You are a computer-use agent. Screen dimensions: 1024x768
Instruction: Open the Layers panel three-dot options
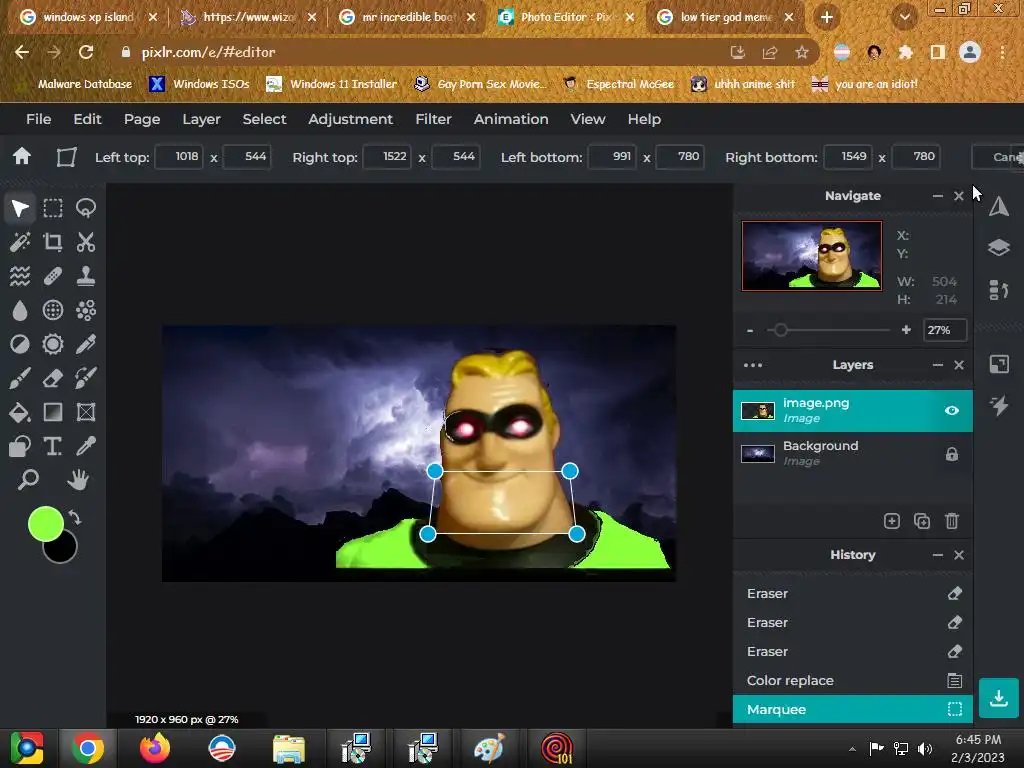click(753, 365)
